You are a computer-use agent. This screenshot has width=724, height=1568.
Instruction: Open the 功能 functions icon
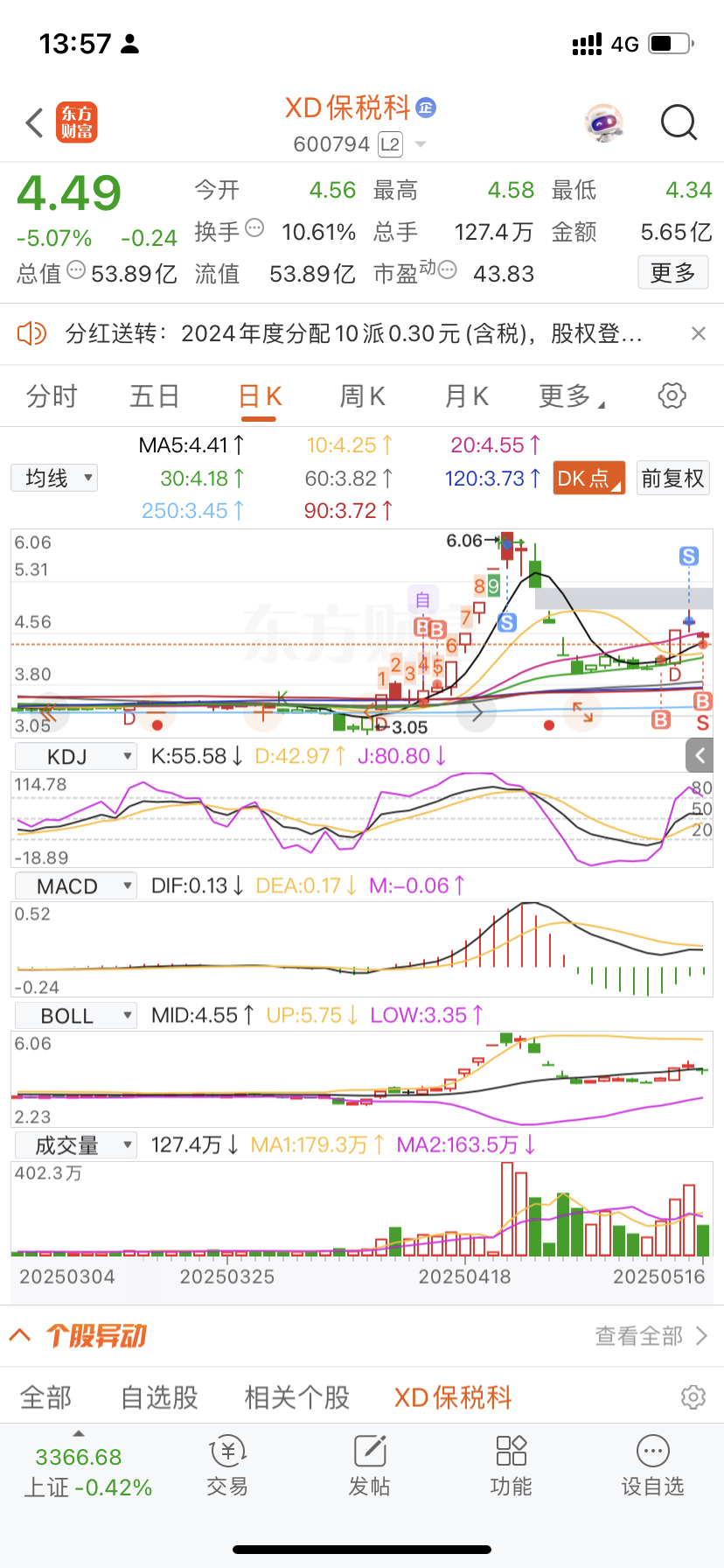512,1467
